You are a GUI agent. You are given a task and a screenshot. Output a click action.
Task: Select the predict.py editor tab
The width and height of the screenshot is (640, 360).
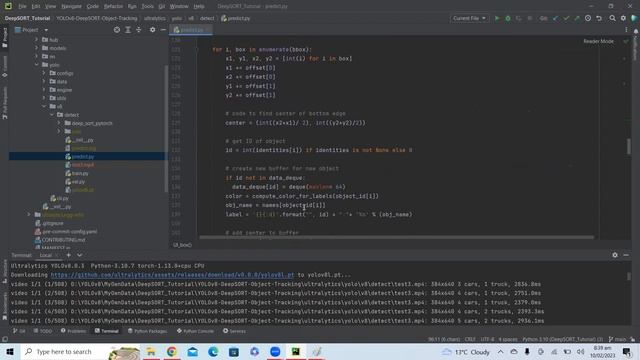tap(191, 30)
